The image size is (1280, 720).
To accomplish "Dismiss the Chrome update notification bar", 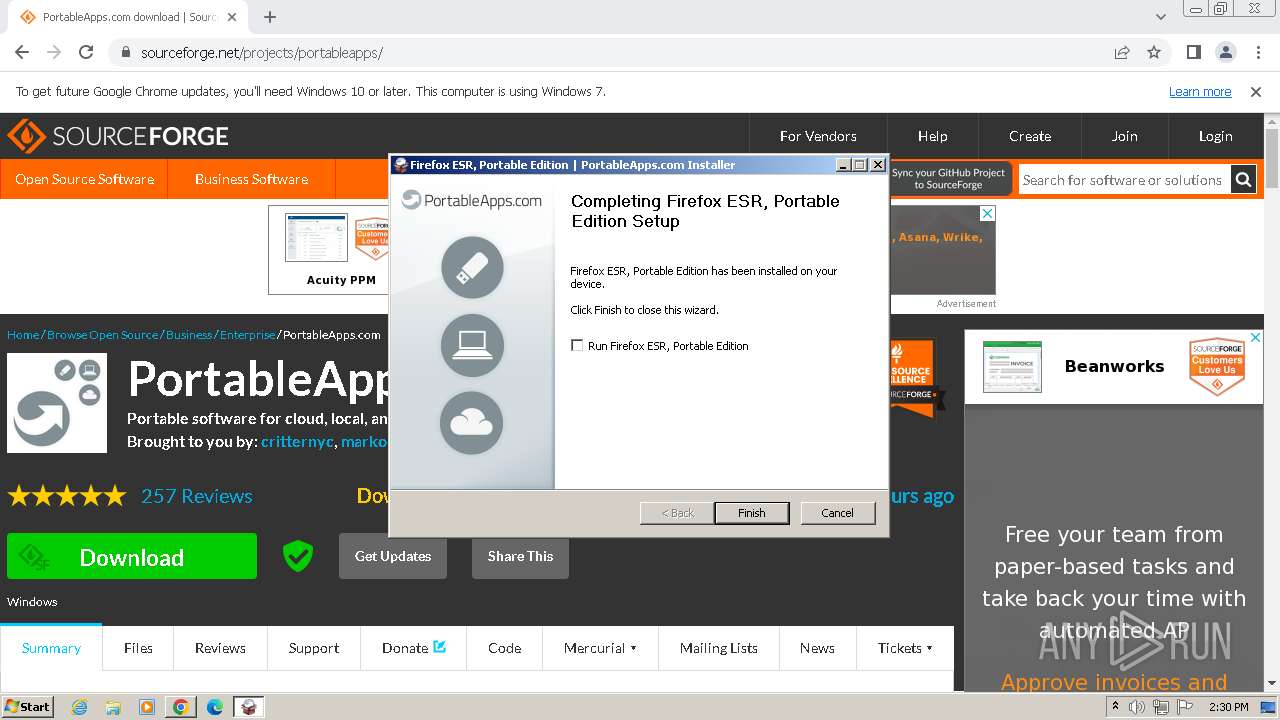I will (1256, 92).
